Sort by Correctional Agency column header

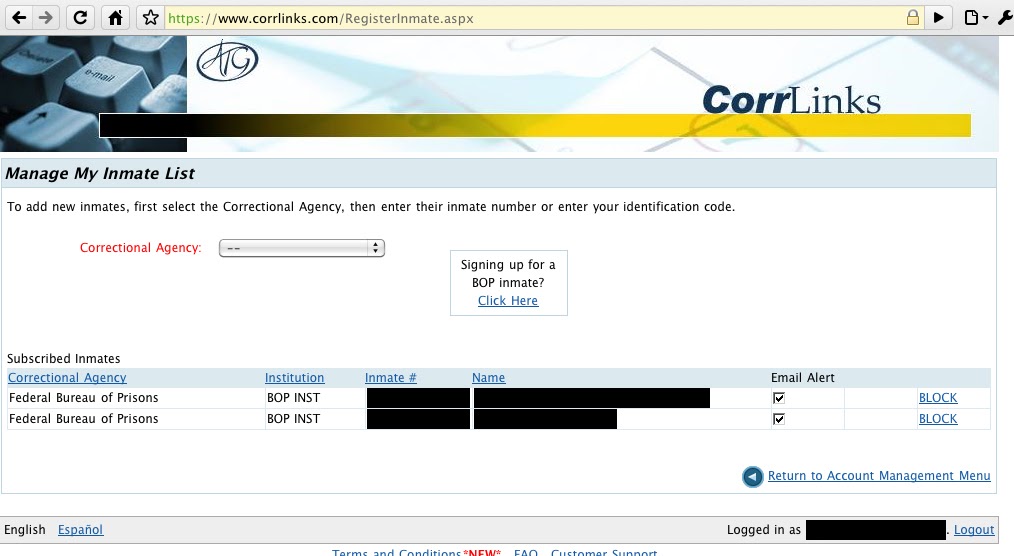click(67, 378)
